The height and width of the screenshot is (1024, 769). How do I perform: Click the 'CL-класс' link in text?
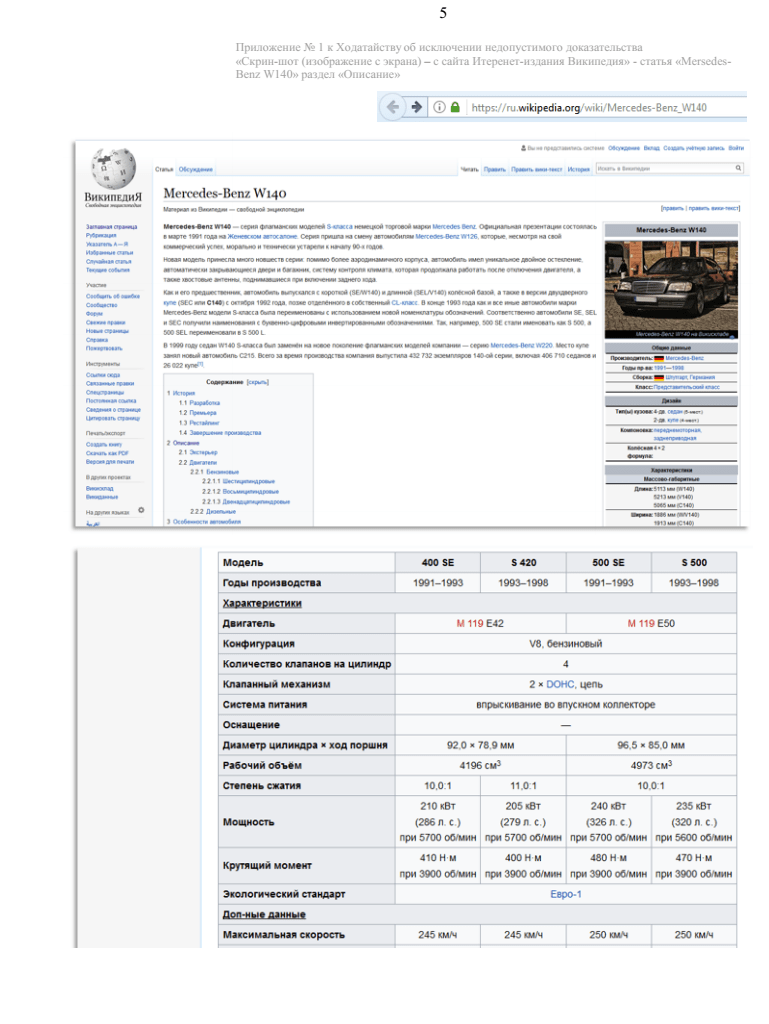click(404, 302)
